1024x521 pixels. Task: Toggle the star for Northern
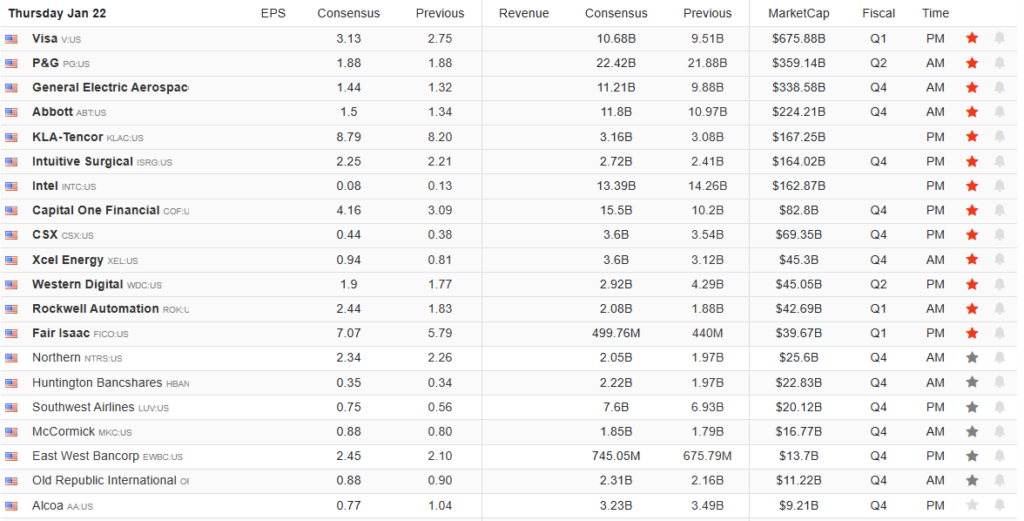(971, 357)
